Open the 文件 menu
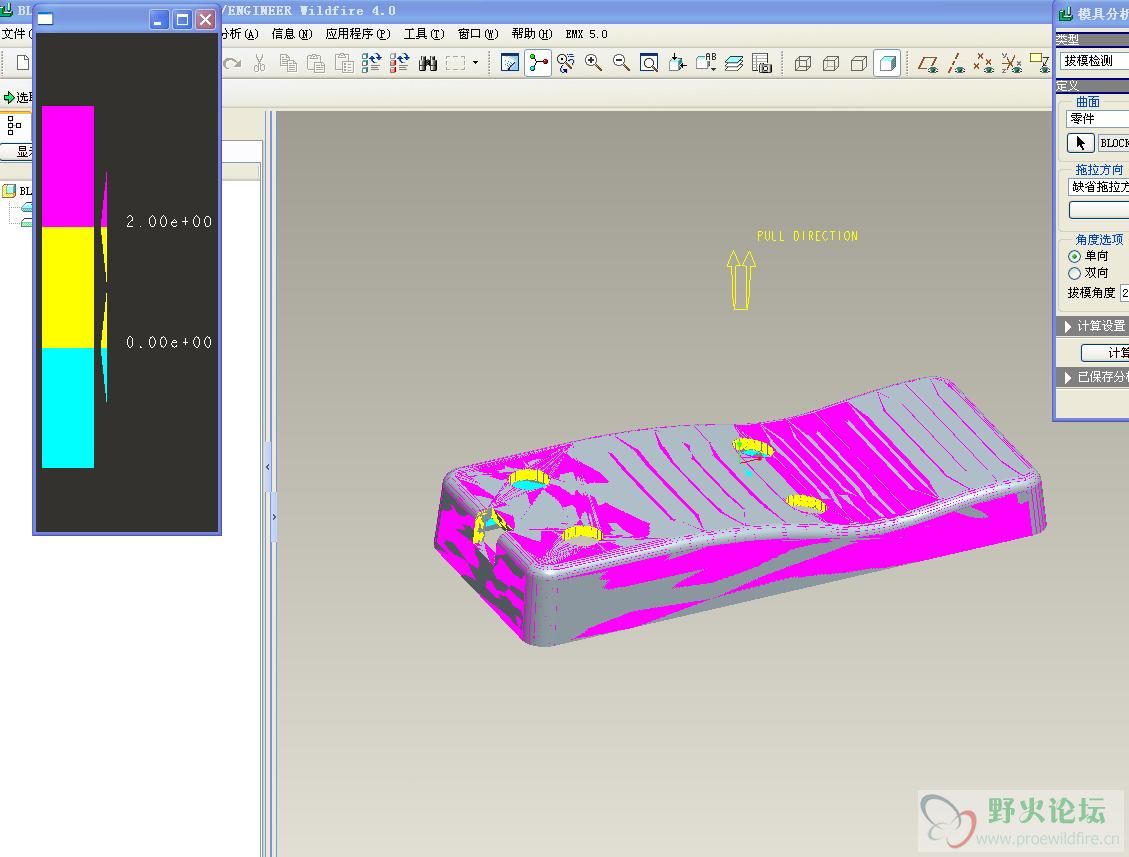 point(16,34)
